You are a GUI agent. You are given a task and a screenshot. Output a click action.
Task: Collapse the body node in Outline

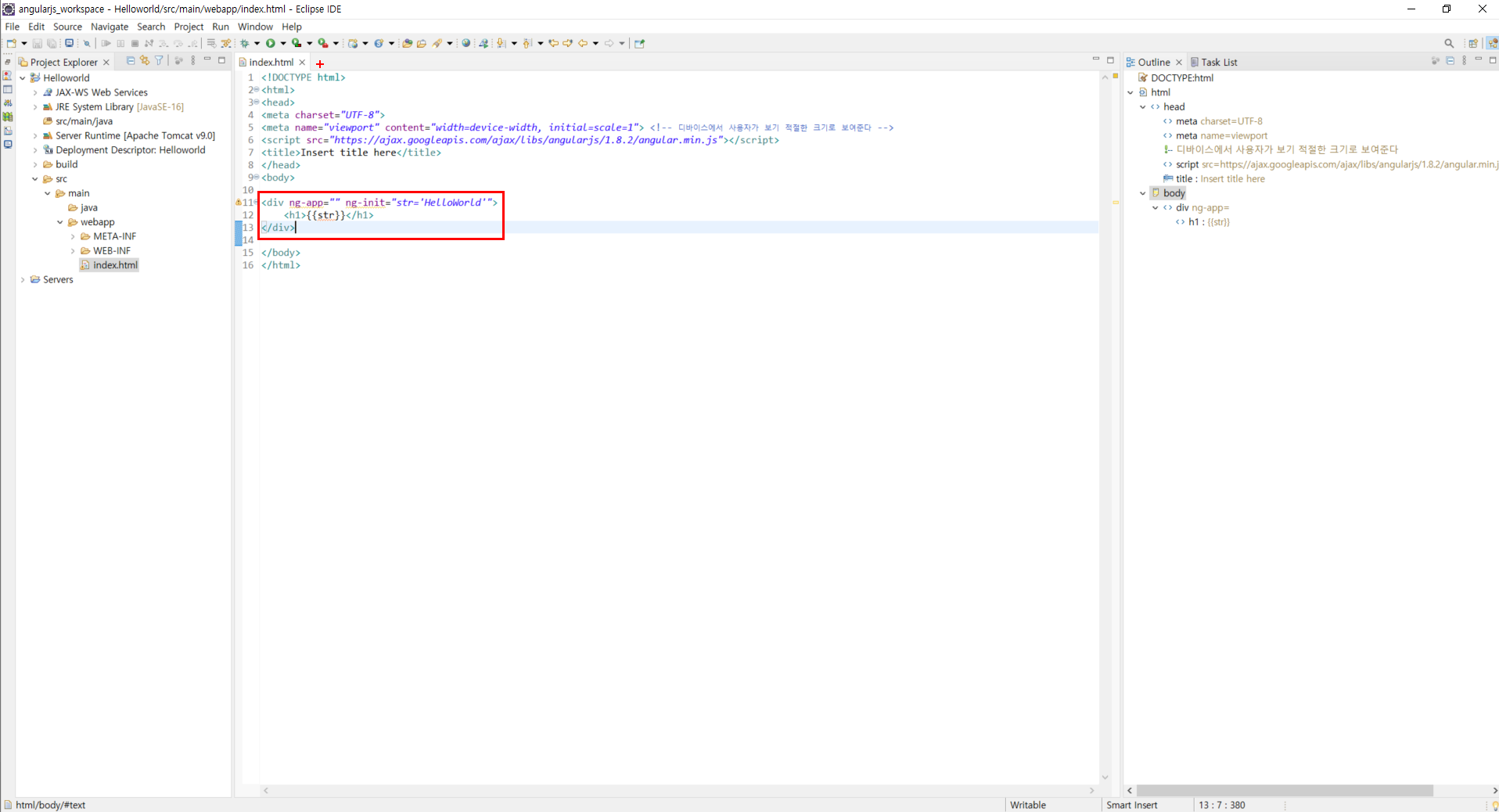1143,193
